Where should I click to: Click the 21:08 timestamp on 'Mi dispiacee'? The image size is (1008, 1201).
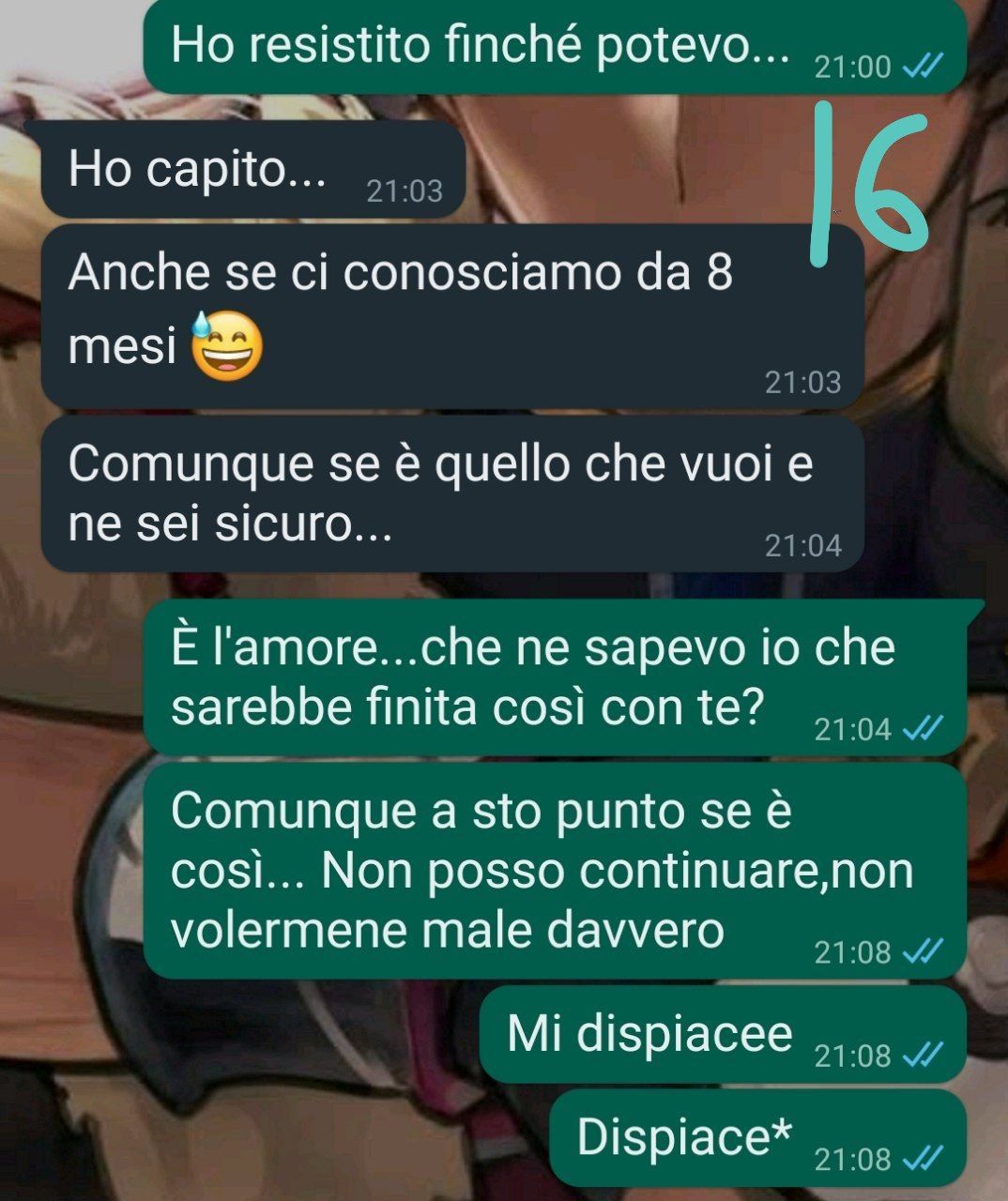click(x=853, y=1057)
